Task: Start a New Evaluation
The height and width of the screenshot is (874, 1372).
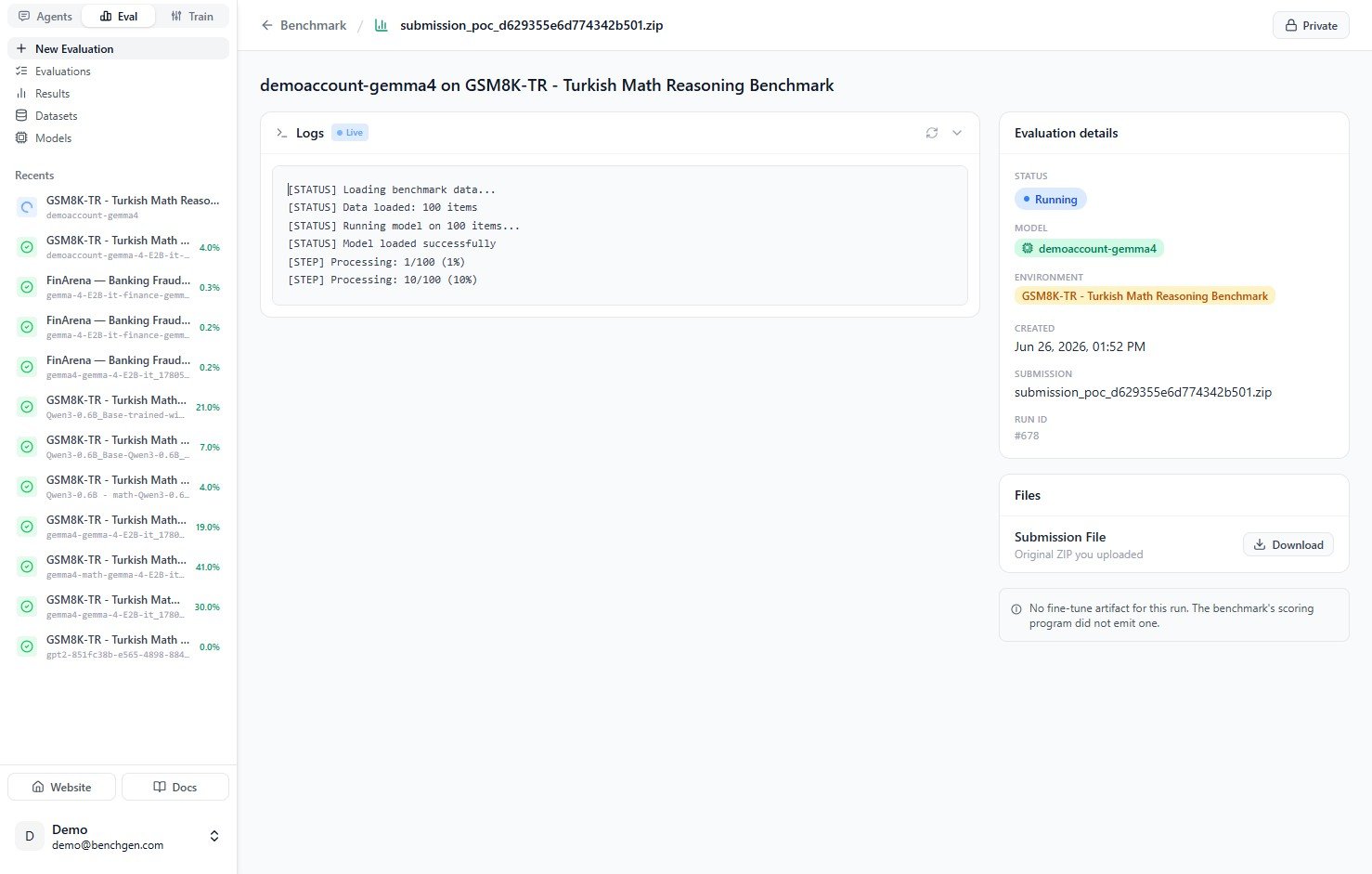Action: click(118, 48)
